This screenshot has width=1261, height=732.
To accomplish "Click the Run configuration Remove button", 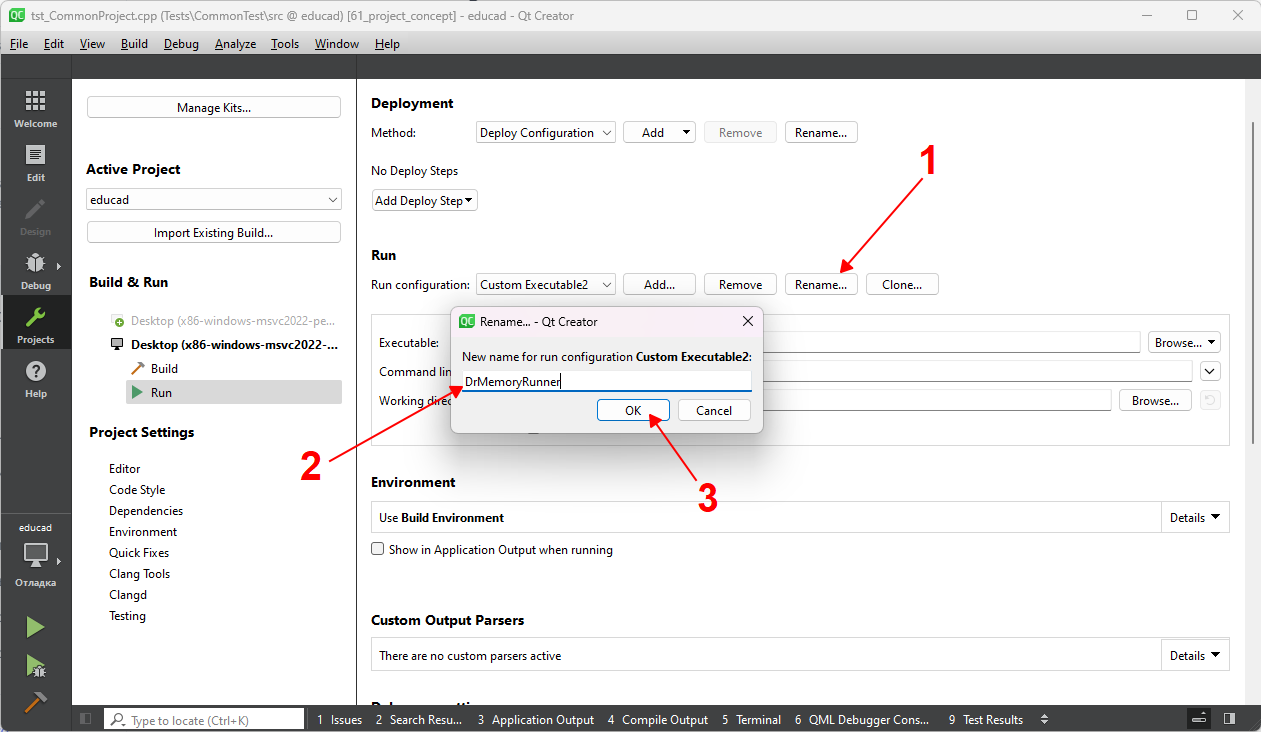I will (x=740, y=284).
